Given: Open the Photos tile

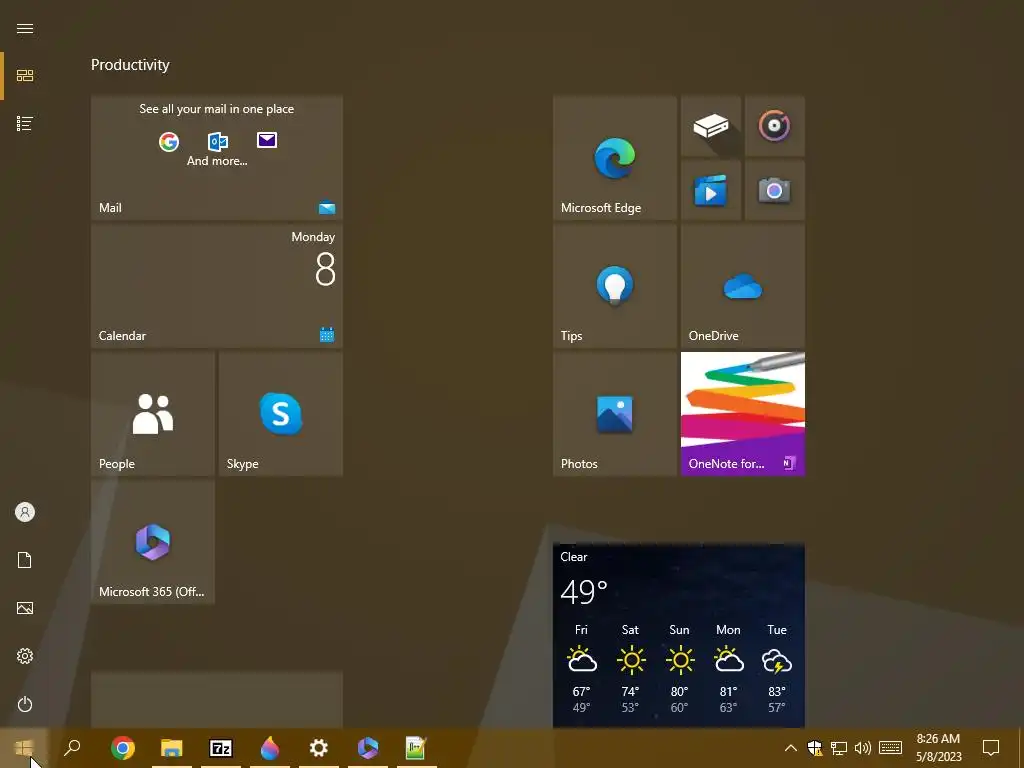Looking at the screenshot, I should click(615, 414).
